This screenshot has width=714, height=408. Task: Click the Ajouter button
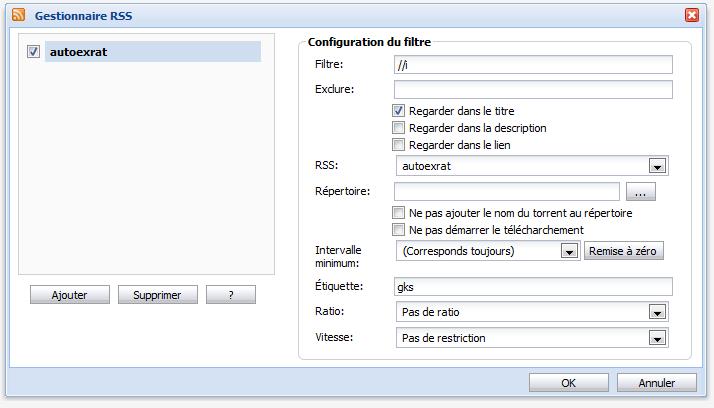69,295
